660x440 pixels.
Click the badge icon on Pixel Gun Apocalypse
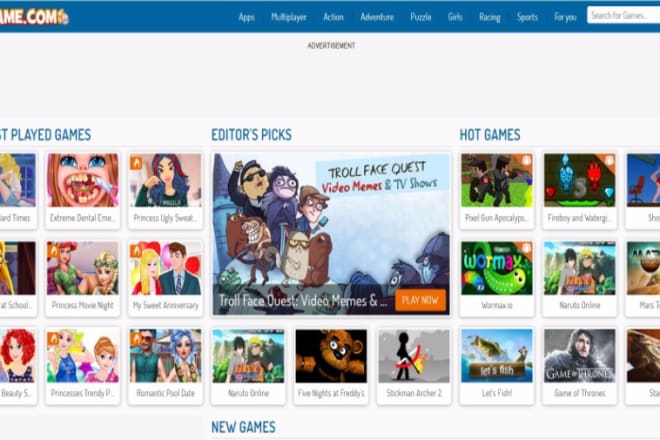coord(526,160)
